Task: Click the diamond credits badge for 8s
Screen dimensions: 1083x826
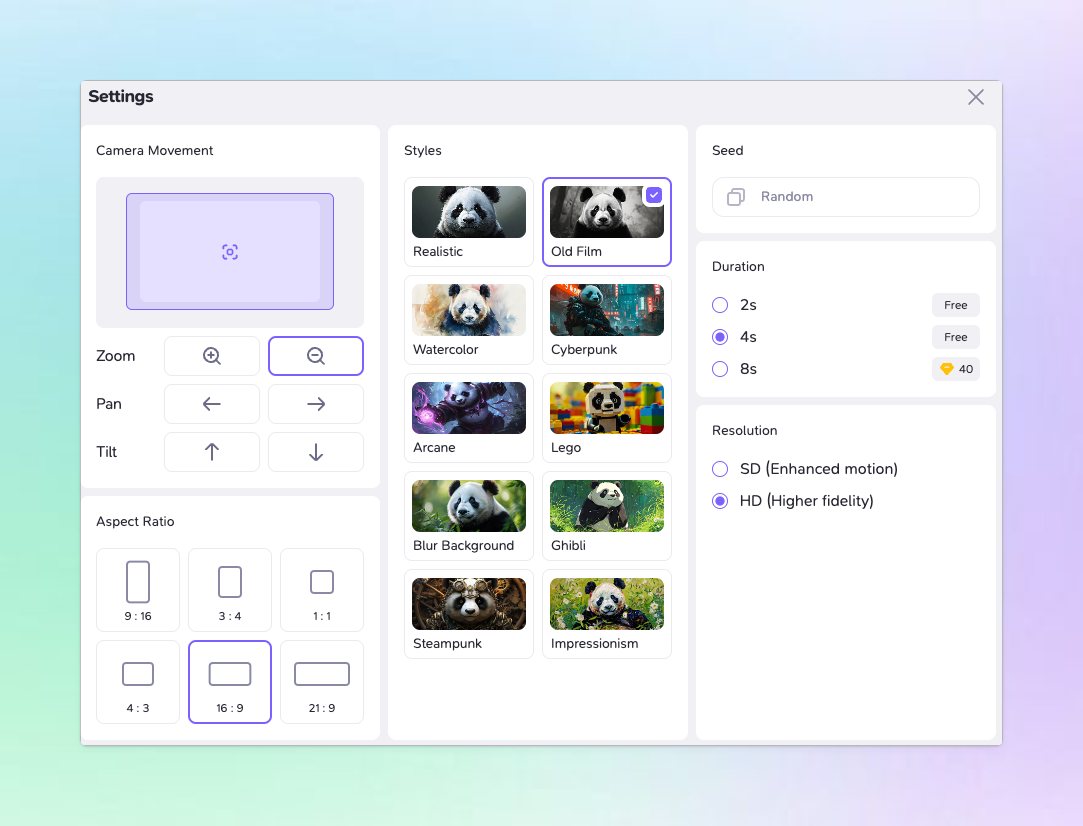Action: pyautogui.click(x=956, y=369)
